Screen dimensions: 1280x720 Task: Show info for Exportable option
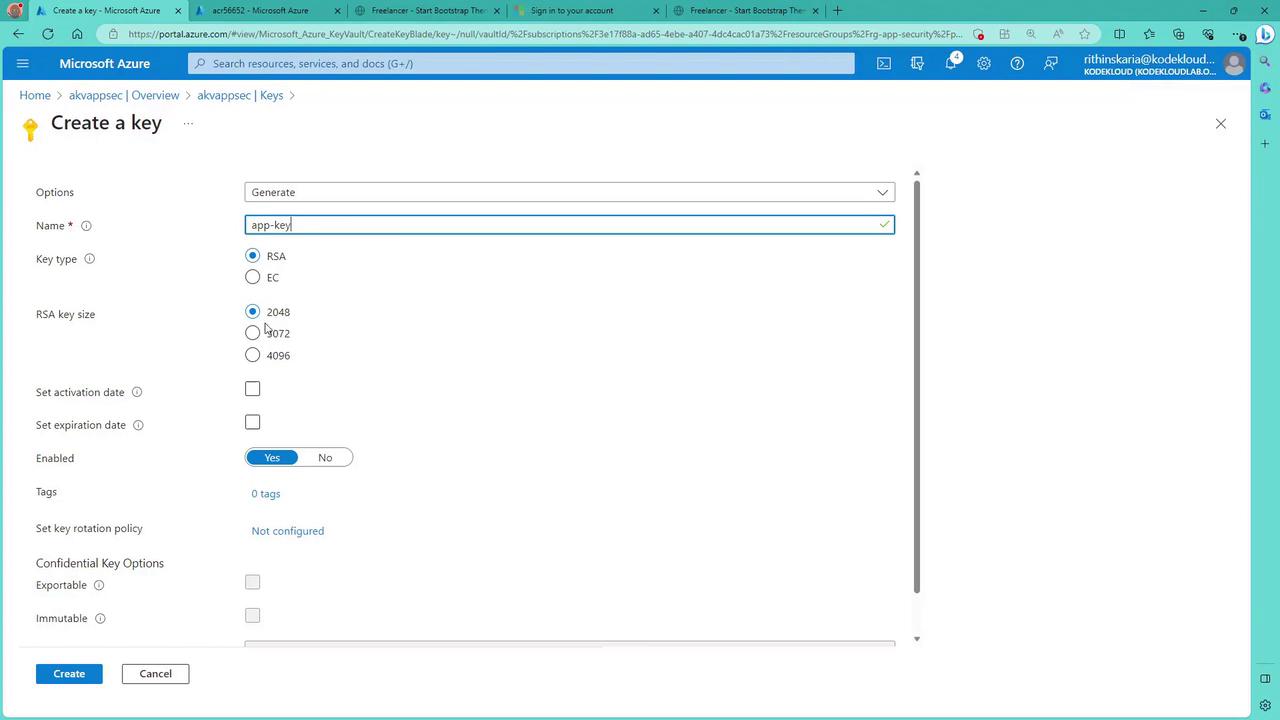pos(98,585)
